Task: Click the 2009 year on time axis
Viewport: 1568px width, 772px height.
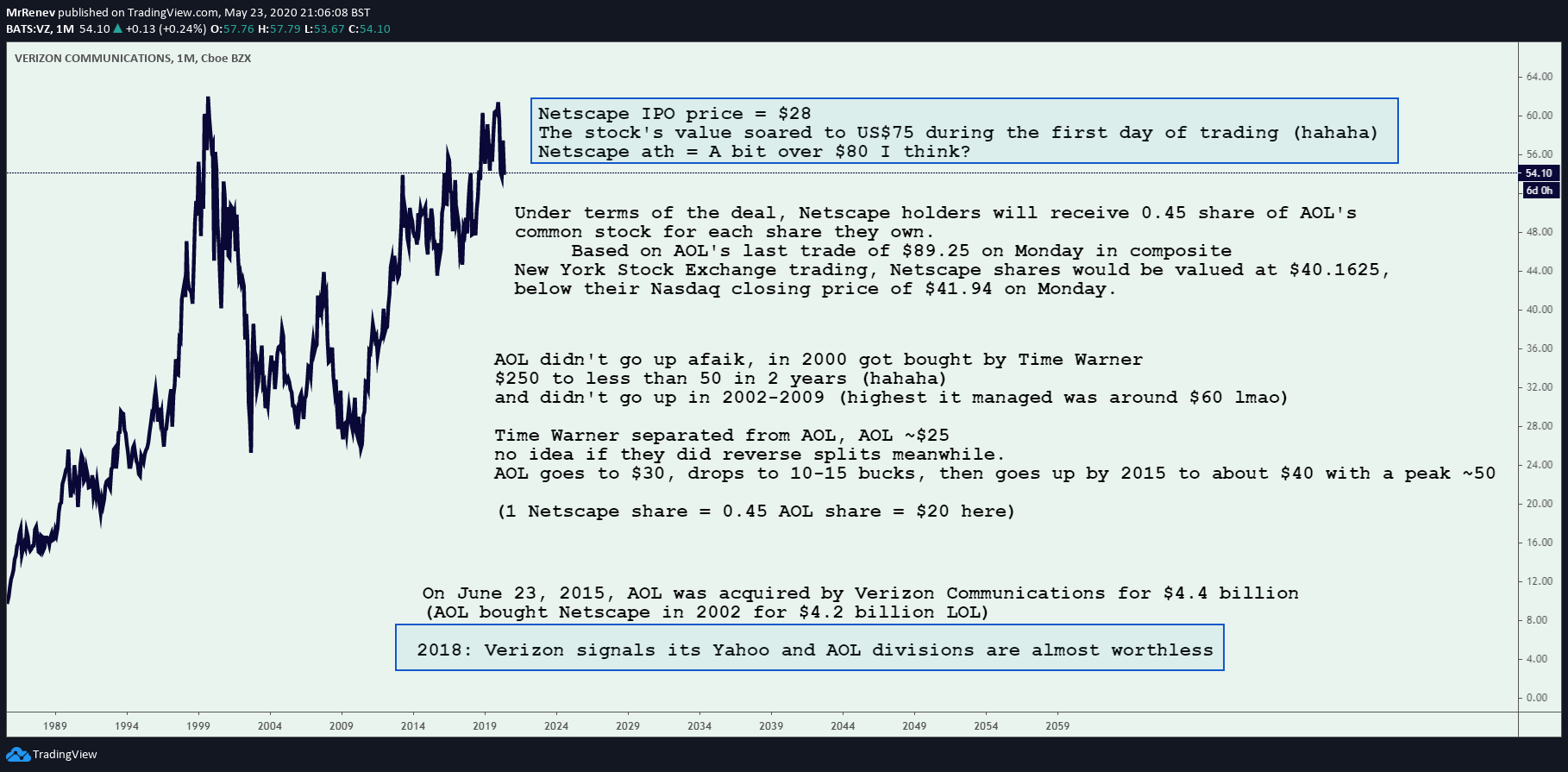Action: [342, 726]
